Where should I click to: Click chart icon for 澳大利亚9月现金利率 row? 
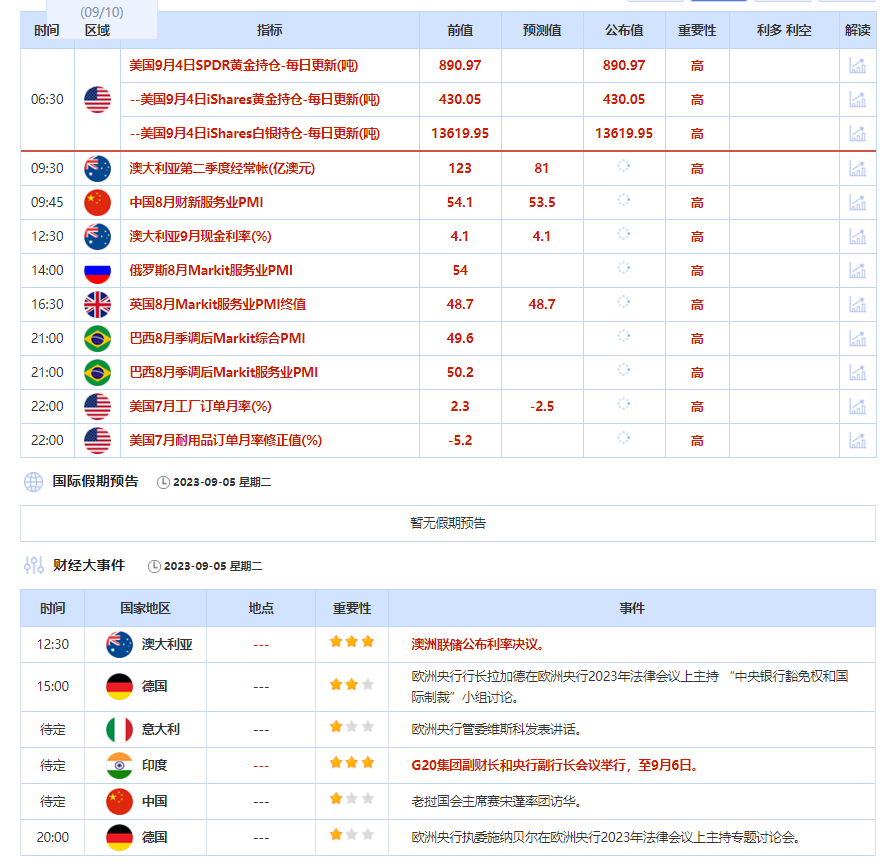pos(857,236)
